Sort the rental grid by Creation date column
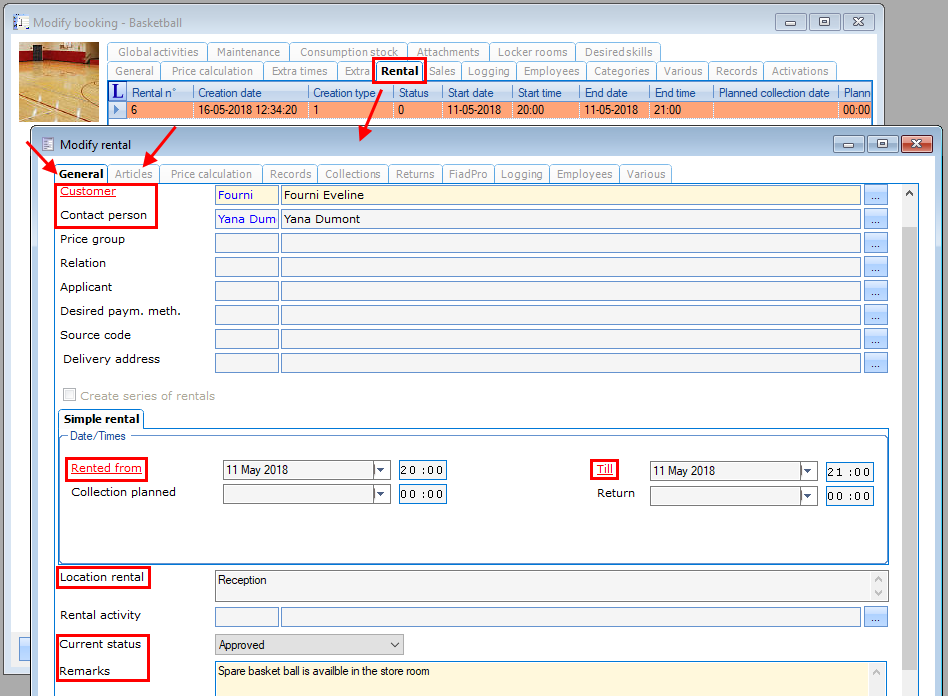The height and width of the screenshot is (696, 948). pyautogui.click(x=251, y=93)
